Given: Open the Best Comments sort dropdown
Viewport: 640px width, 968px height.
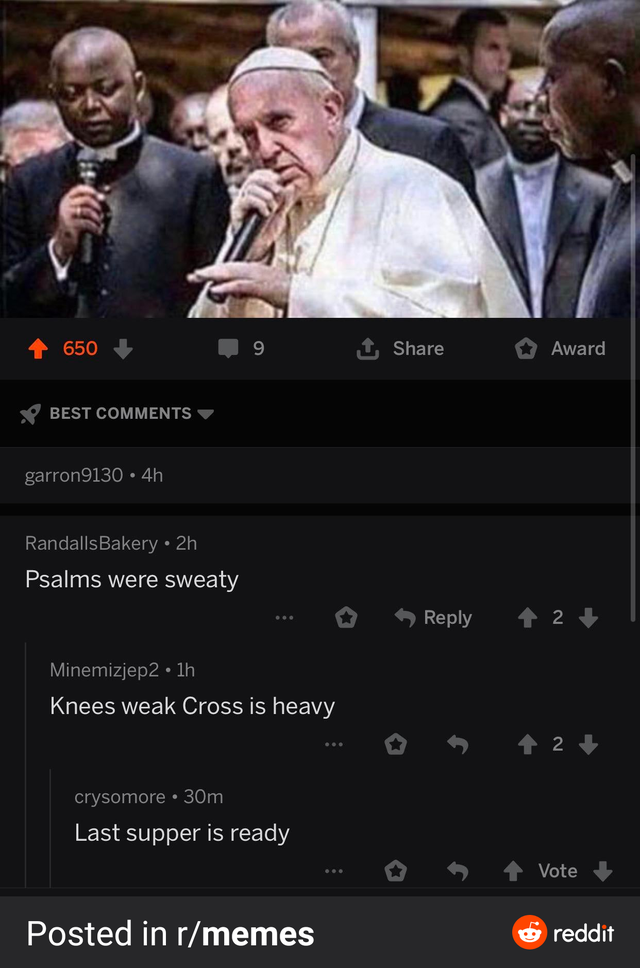Looking at the screenshot, I should (x=207, y=413).
